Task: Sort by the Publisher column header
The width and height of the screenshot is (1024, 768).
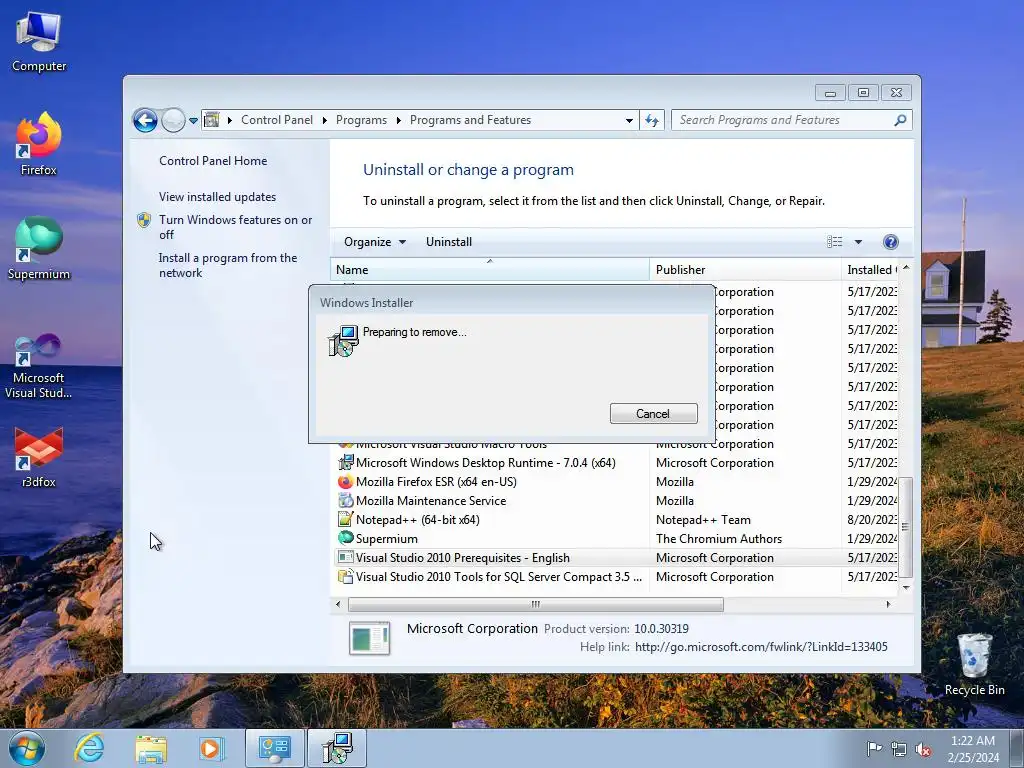Action: coord(745,270)
